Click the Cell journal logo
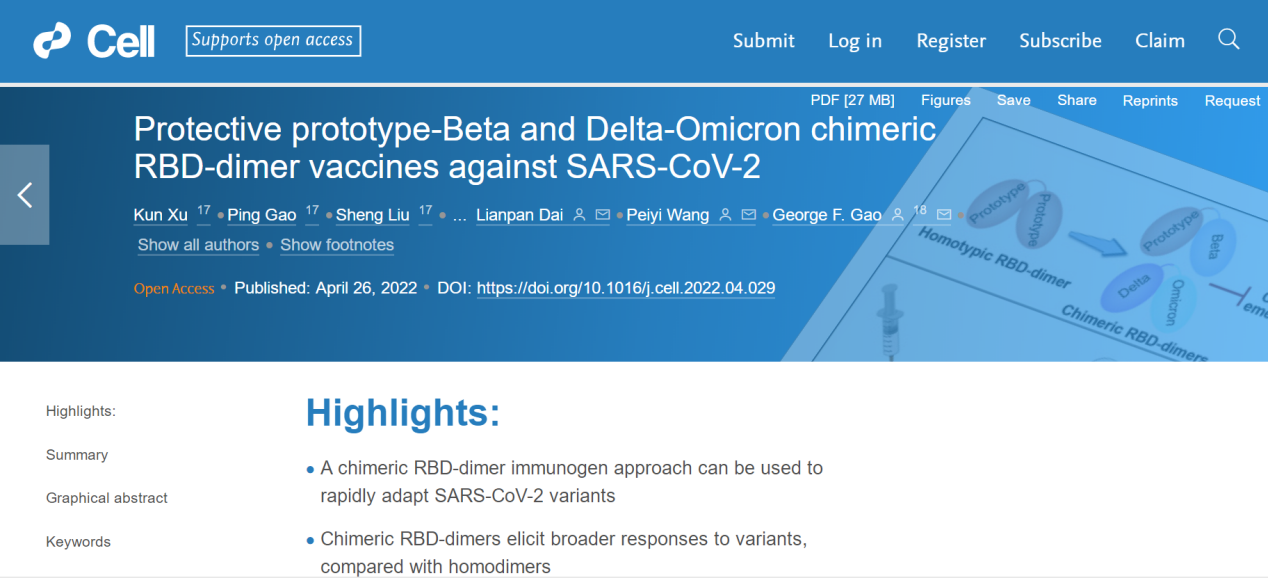 pos(94,41)
